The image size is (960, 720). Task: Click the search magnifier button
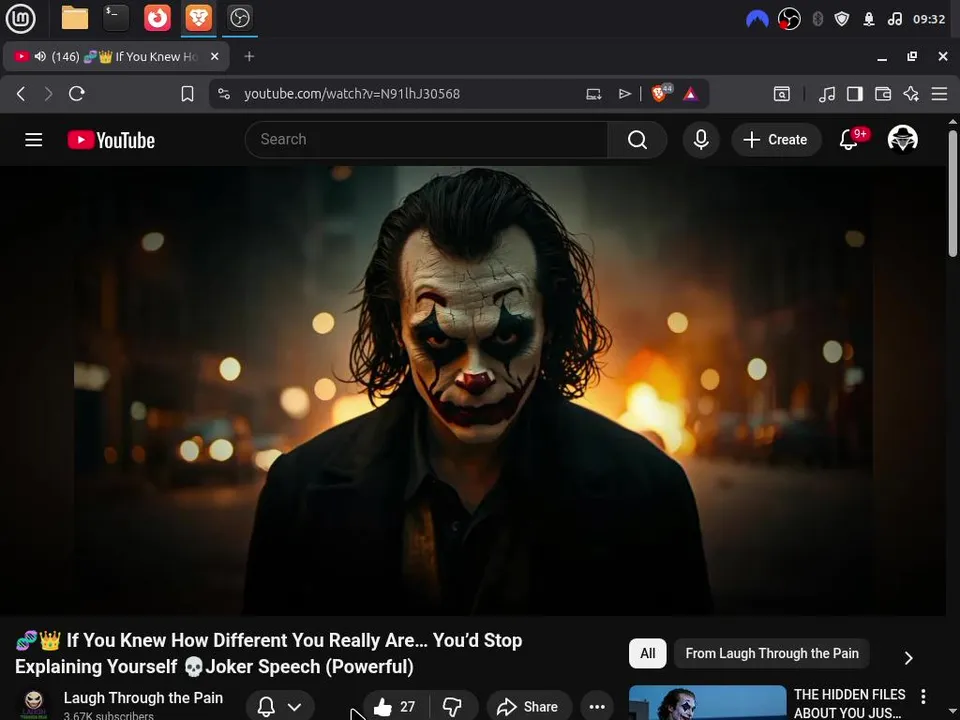(x=637, y=140)
